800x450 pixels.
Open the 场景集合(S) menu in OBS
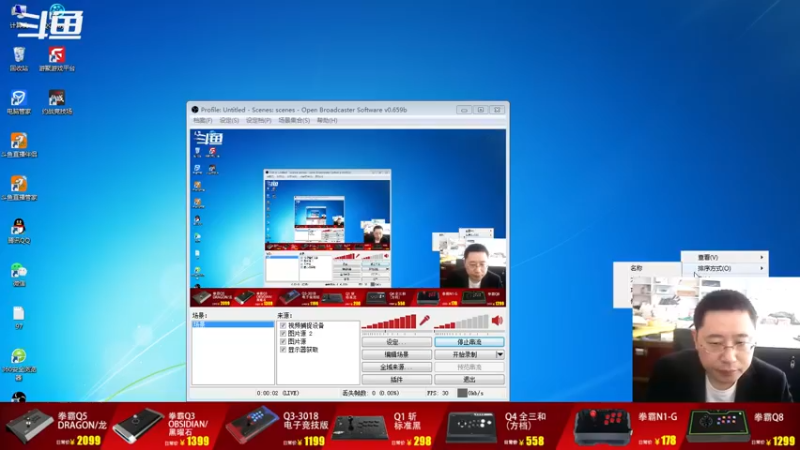(x=294, y=120)
